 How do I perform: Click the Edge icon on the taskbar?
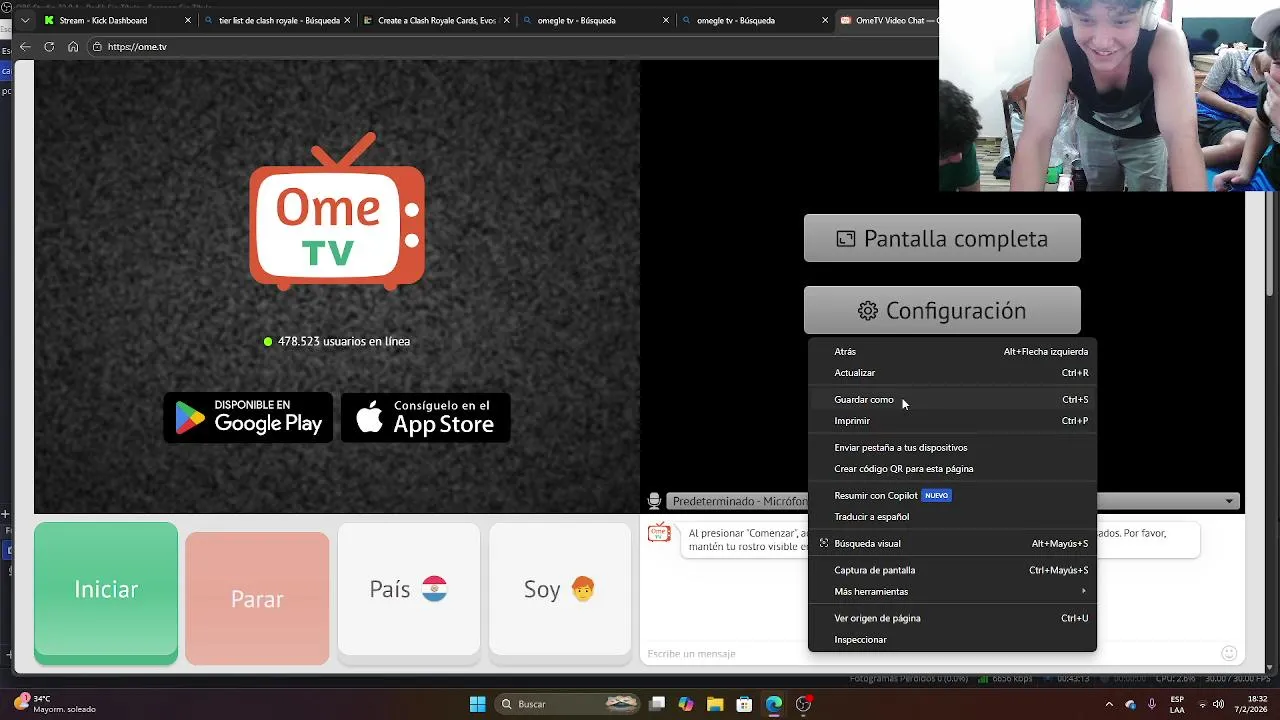click(774, 704)
